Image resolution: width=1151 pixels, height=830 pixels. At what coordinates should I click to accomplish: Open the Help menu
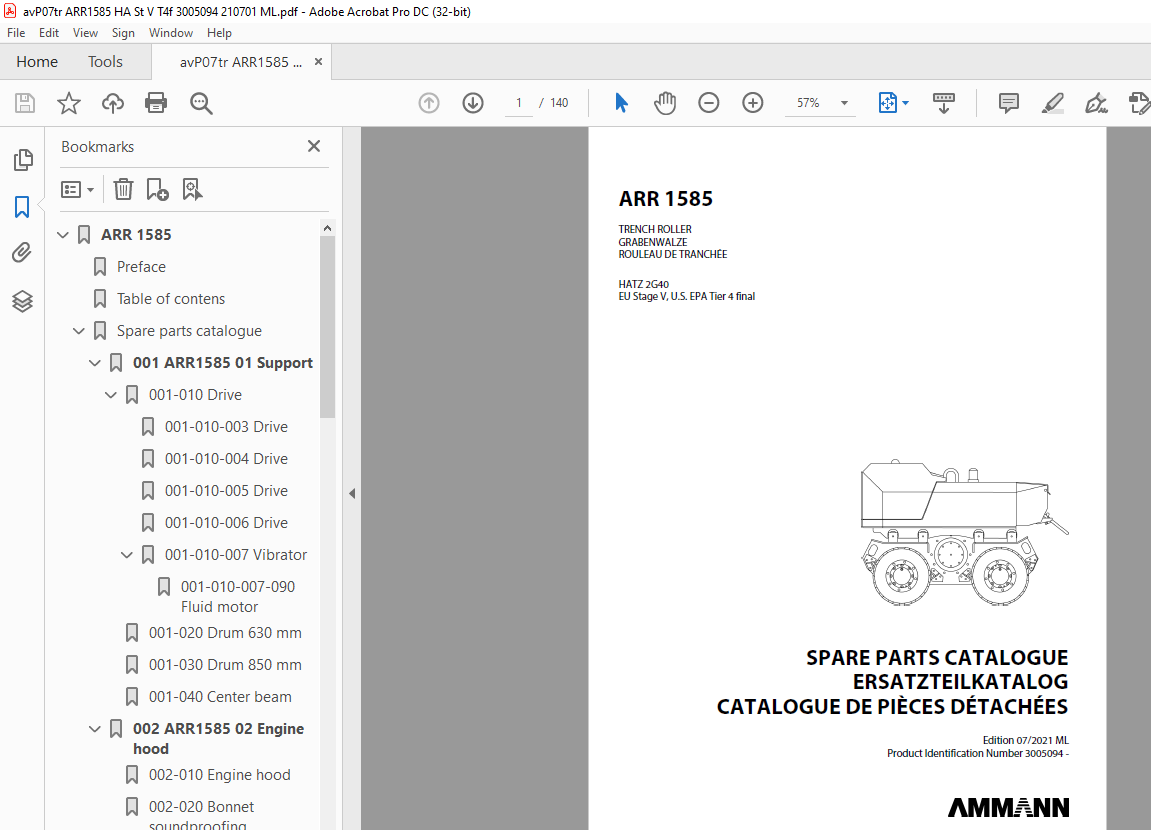(x=219, y=32)
